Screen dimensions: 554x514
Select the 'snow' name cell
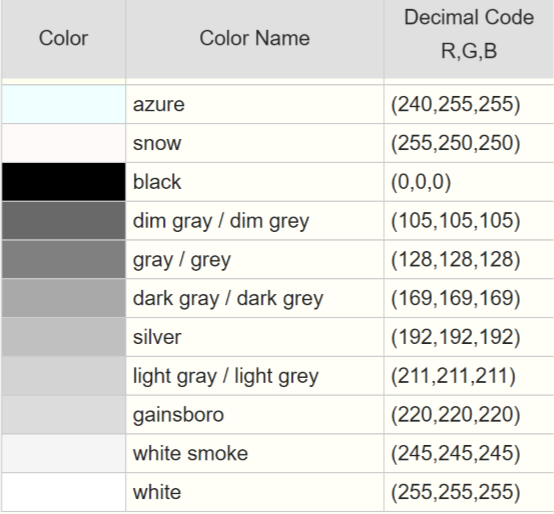(x=255, y=143)
